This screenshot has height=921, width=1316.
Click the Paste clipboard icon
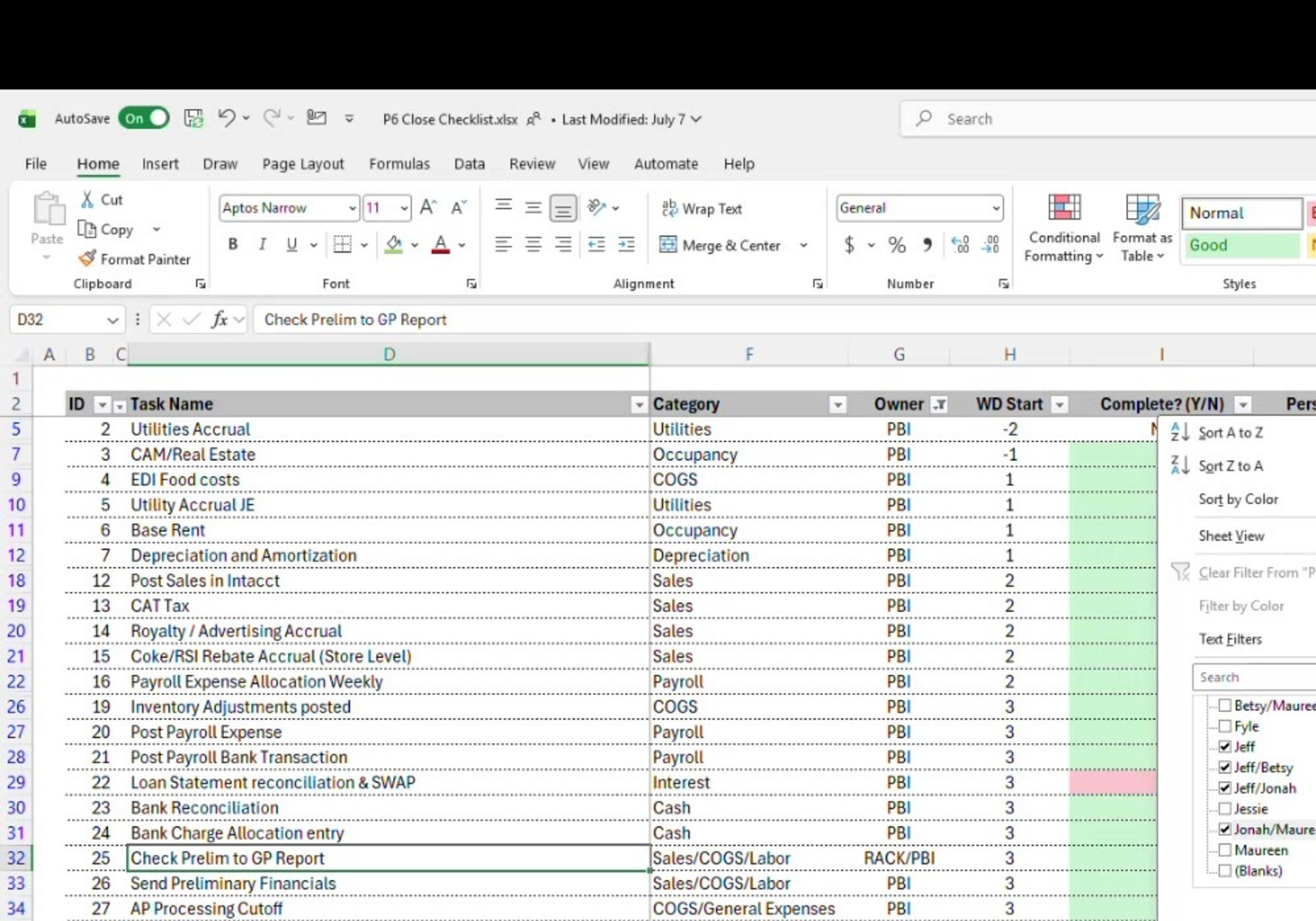click(x=48, y=209)
